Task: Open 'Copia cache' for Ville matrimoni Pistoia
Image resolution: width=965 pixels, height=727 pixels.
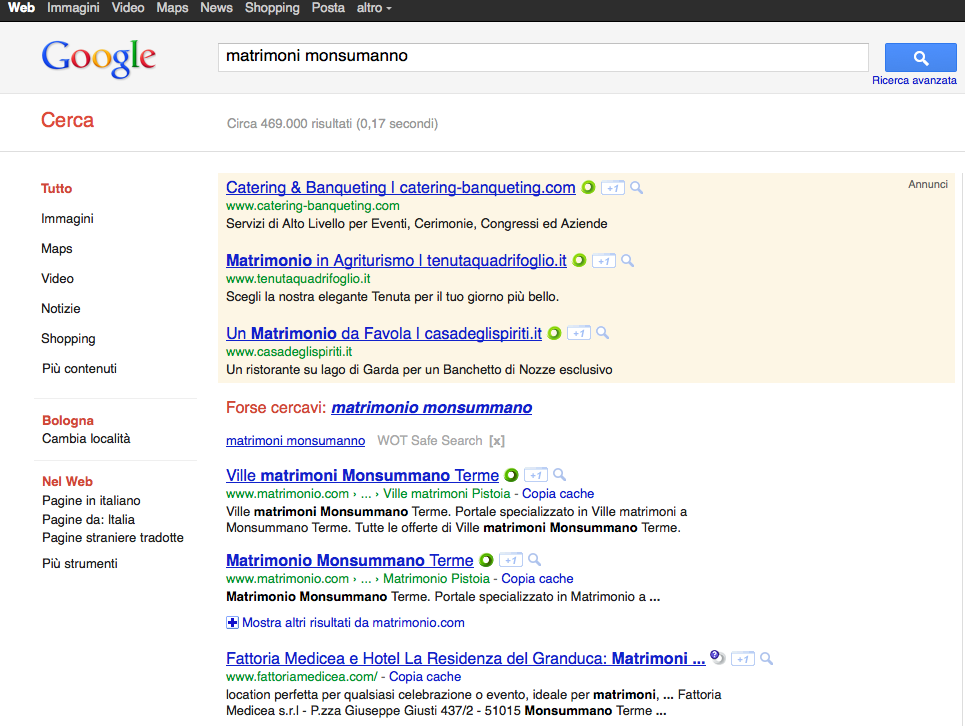Action: tap(558, 494)
